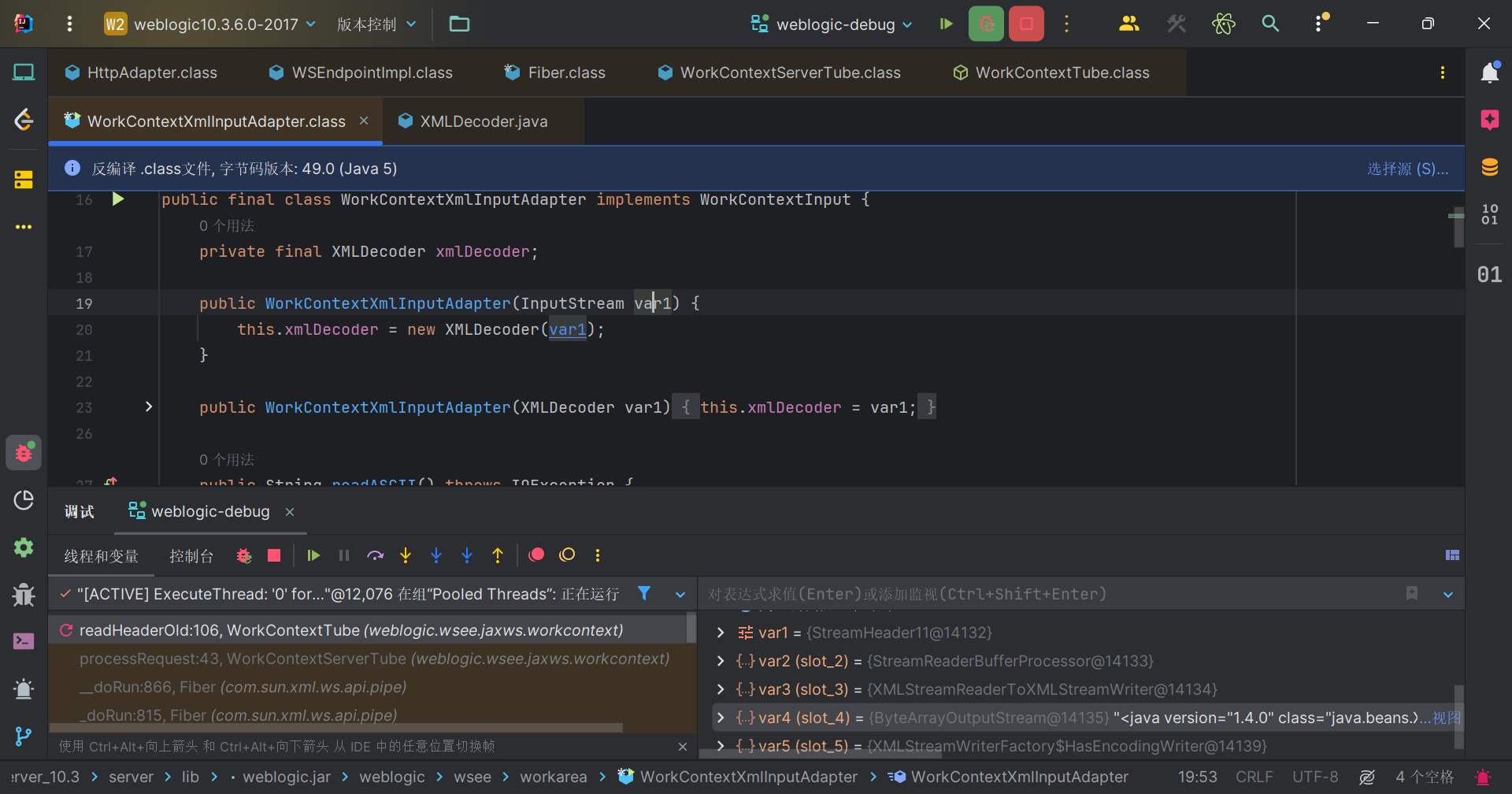The width and height of the screenshot is (1512, 794).
Task: Open the Notifications bell
Action: click(x=1489, y=72)
